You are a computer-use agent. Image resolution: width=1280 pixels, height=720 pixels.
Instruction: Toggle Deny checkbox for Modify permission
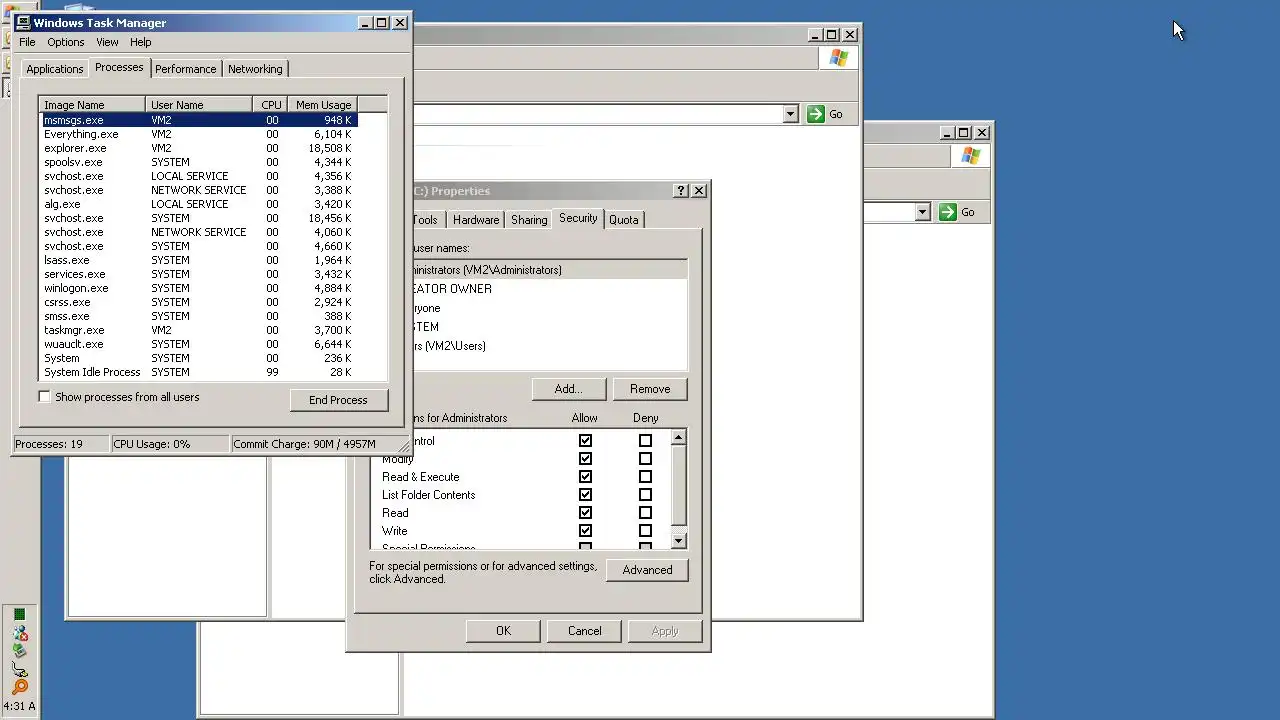point(645,459)
